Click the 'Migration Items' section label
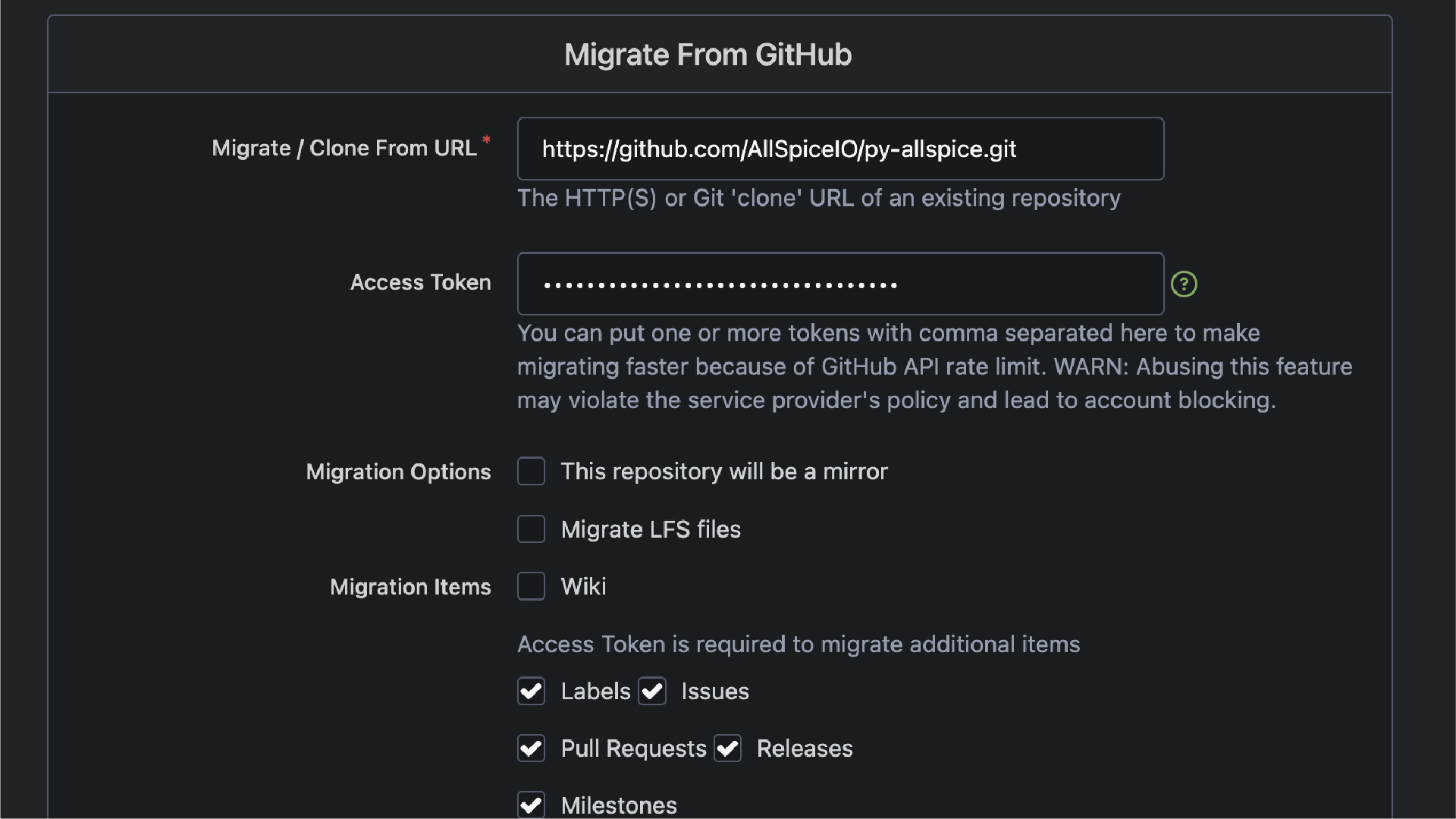 pyautogui.click(x=410, y=587)
